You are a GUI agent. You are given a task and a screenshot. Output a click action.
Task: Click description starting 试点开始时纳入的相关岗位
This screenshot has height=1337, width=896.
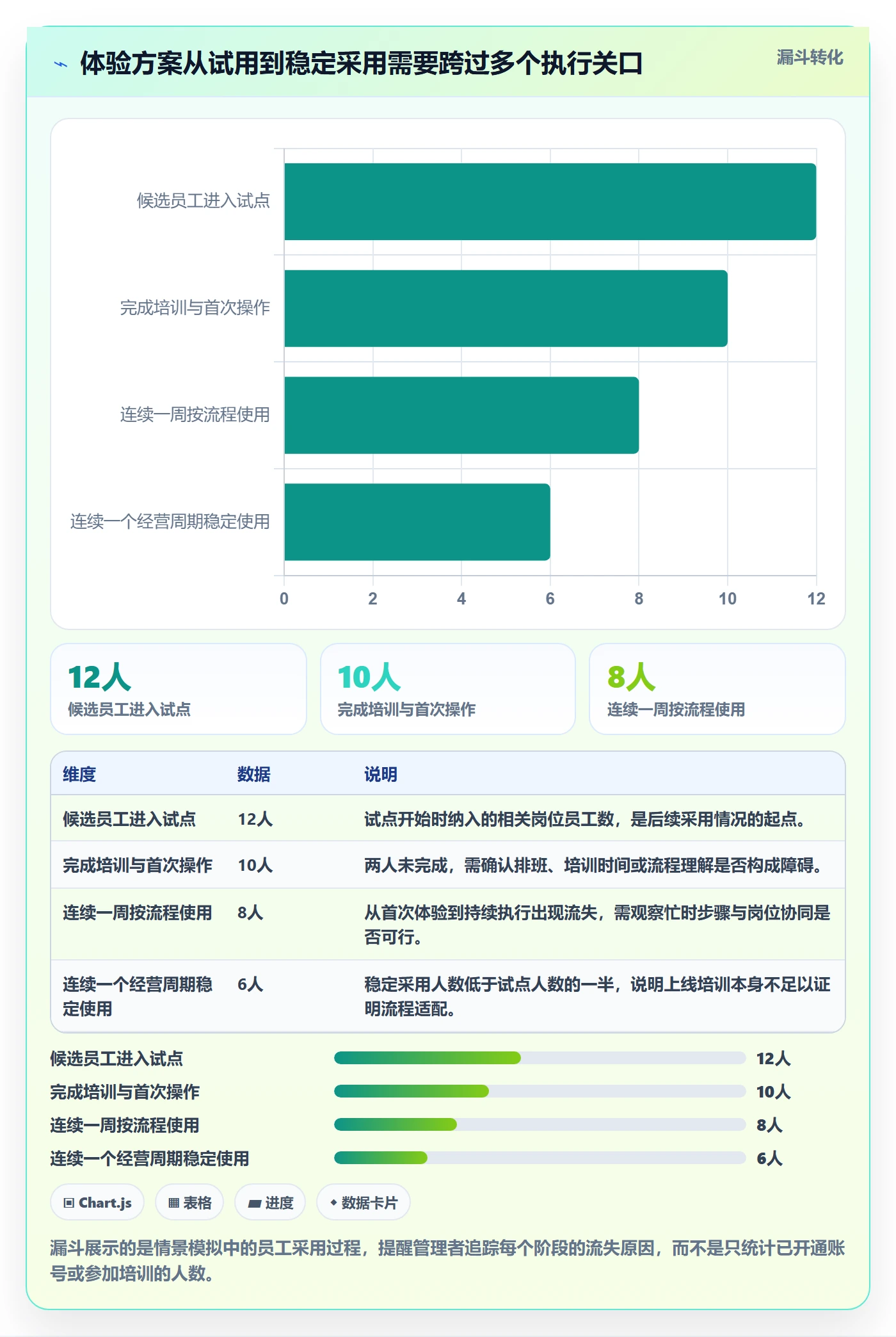tap(586, 819)
